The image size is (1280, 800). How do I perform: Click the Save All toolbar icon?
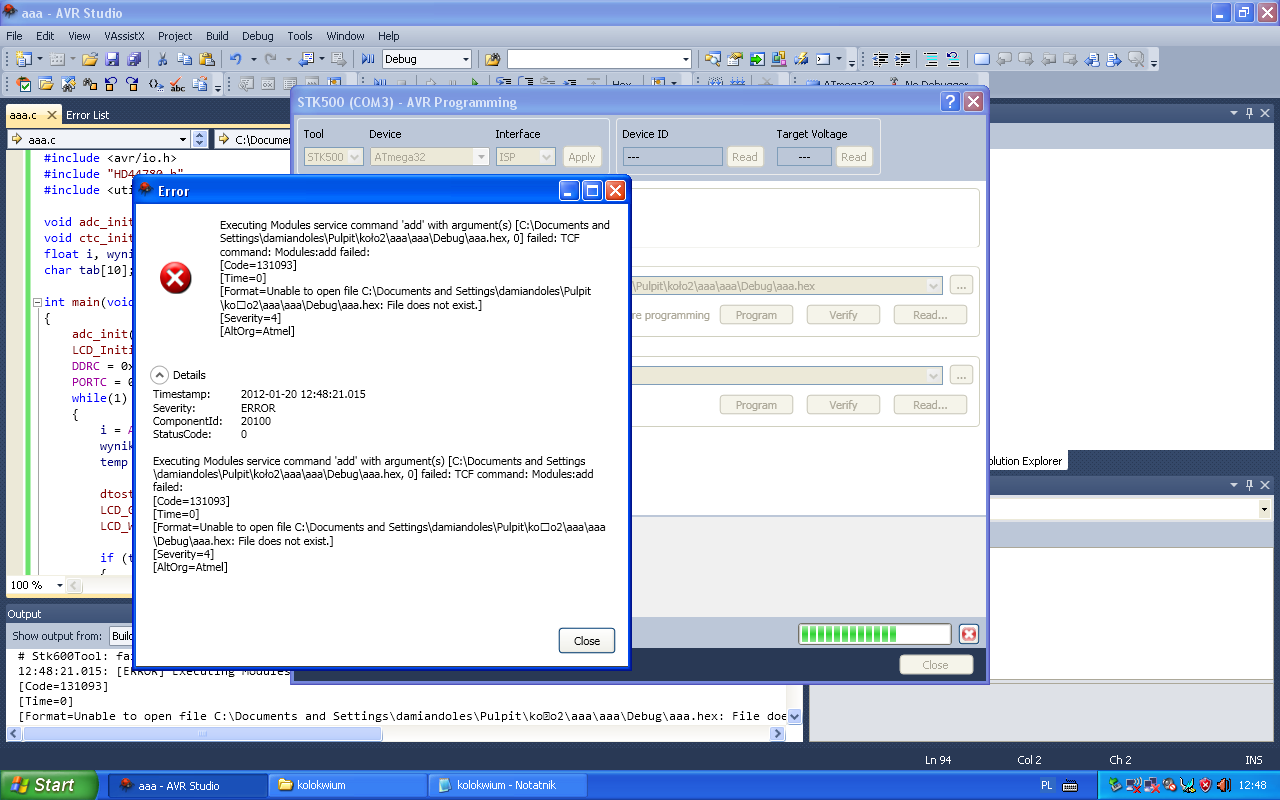tap(134, 59)
